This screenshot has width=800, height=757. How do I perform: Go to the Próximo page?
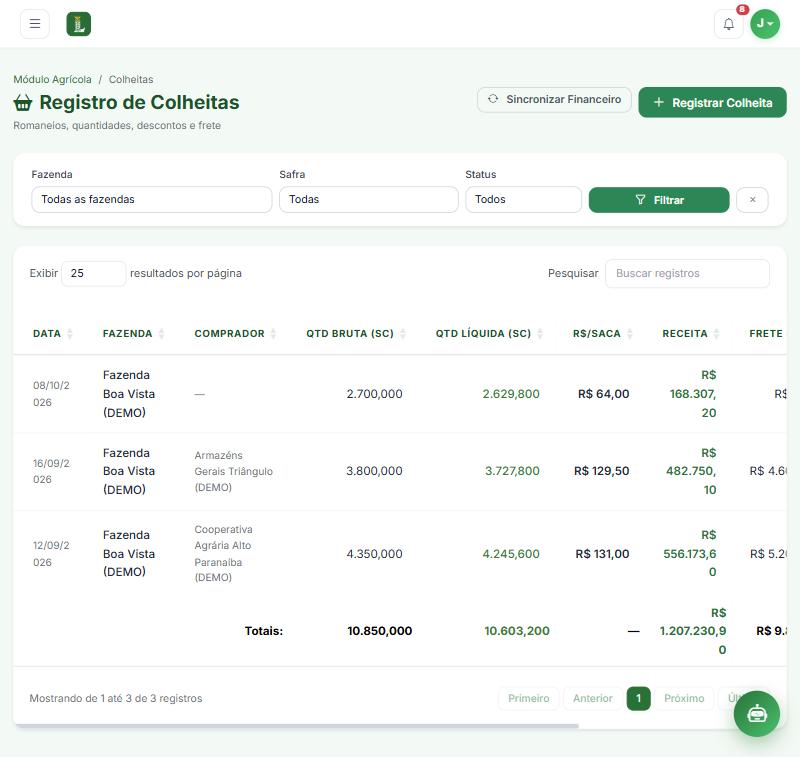click(x=684, y=698)
